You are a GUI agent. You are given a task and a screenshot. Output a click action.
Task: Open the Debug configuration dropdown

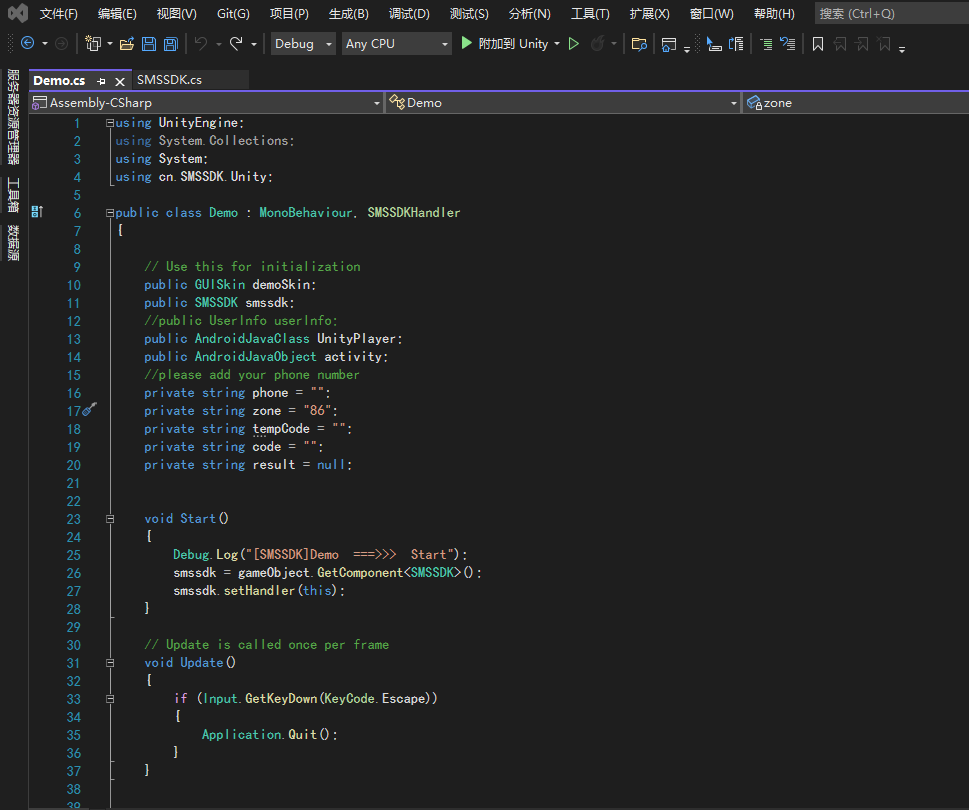(303, 44)
